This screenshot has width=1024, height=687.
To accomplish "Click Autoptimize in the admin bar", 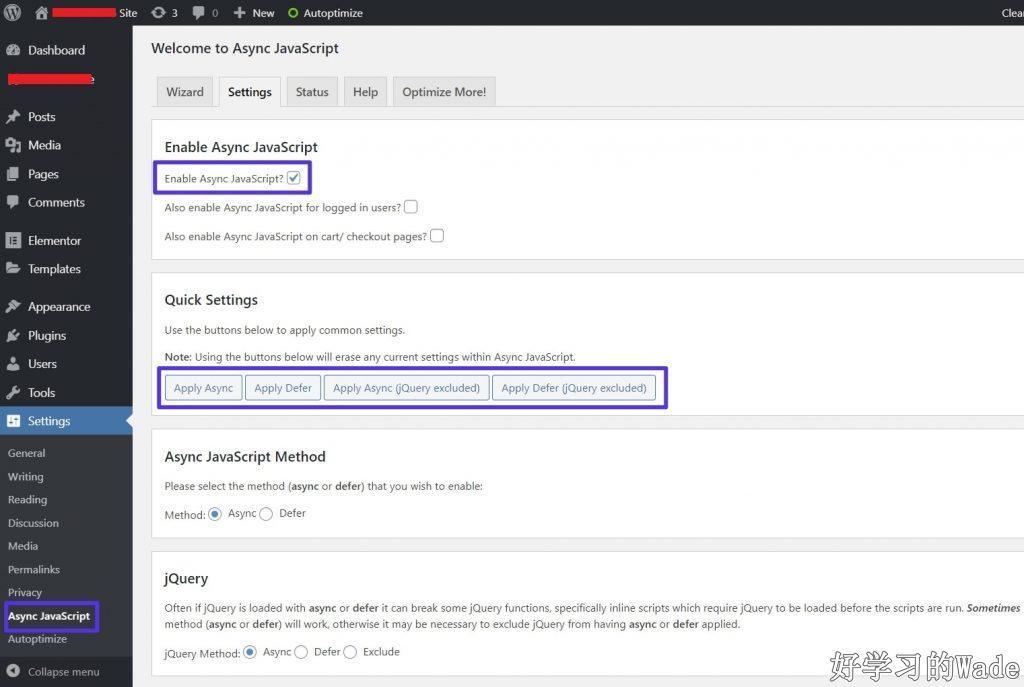I will click(333, 13).
